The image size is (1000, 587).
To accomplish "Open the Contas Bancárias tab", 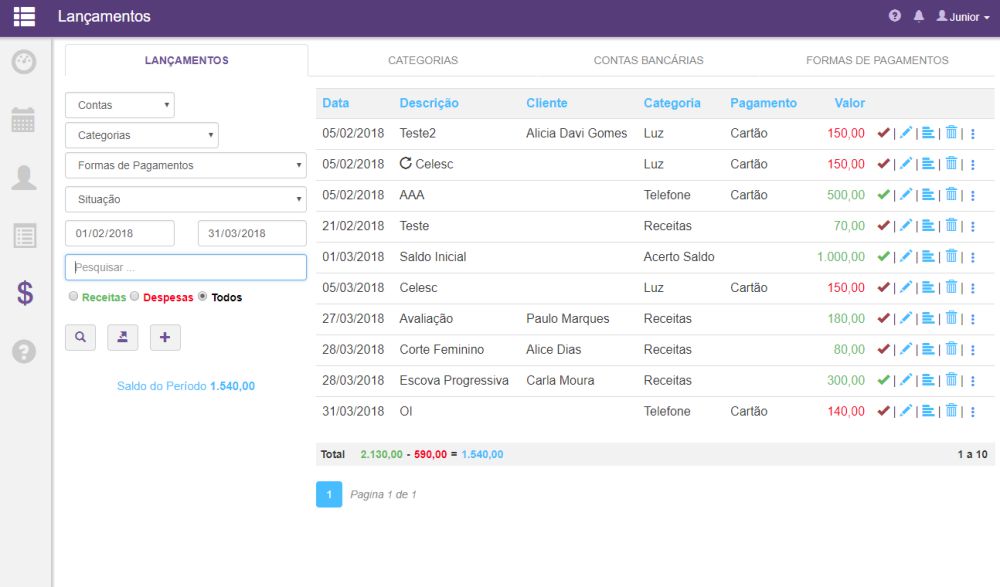I will pos(649,61).
